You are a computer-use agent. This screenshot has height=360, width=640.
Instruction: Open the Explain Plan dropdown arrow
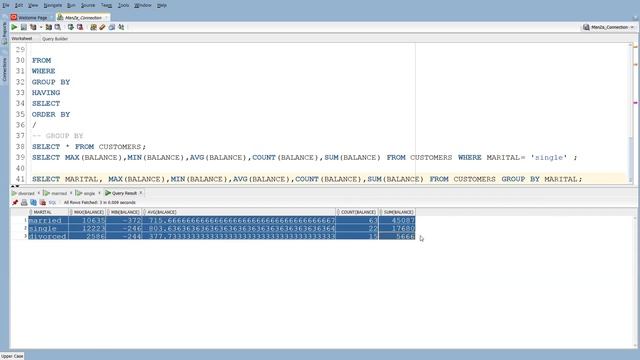(x=41, y=27)
